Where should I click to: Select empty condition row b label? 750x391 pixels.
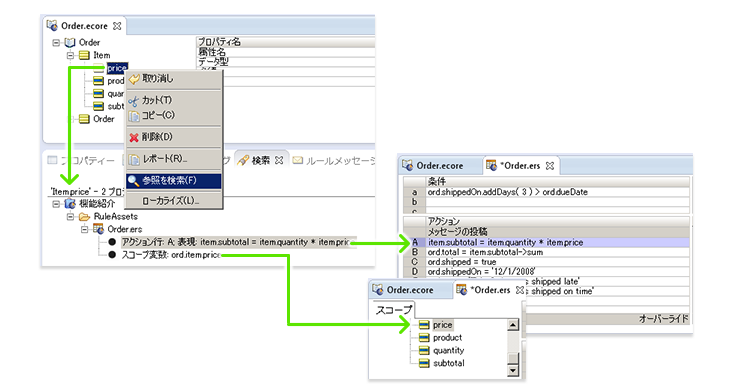(414, 202)
